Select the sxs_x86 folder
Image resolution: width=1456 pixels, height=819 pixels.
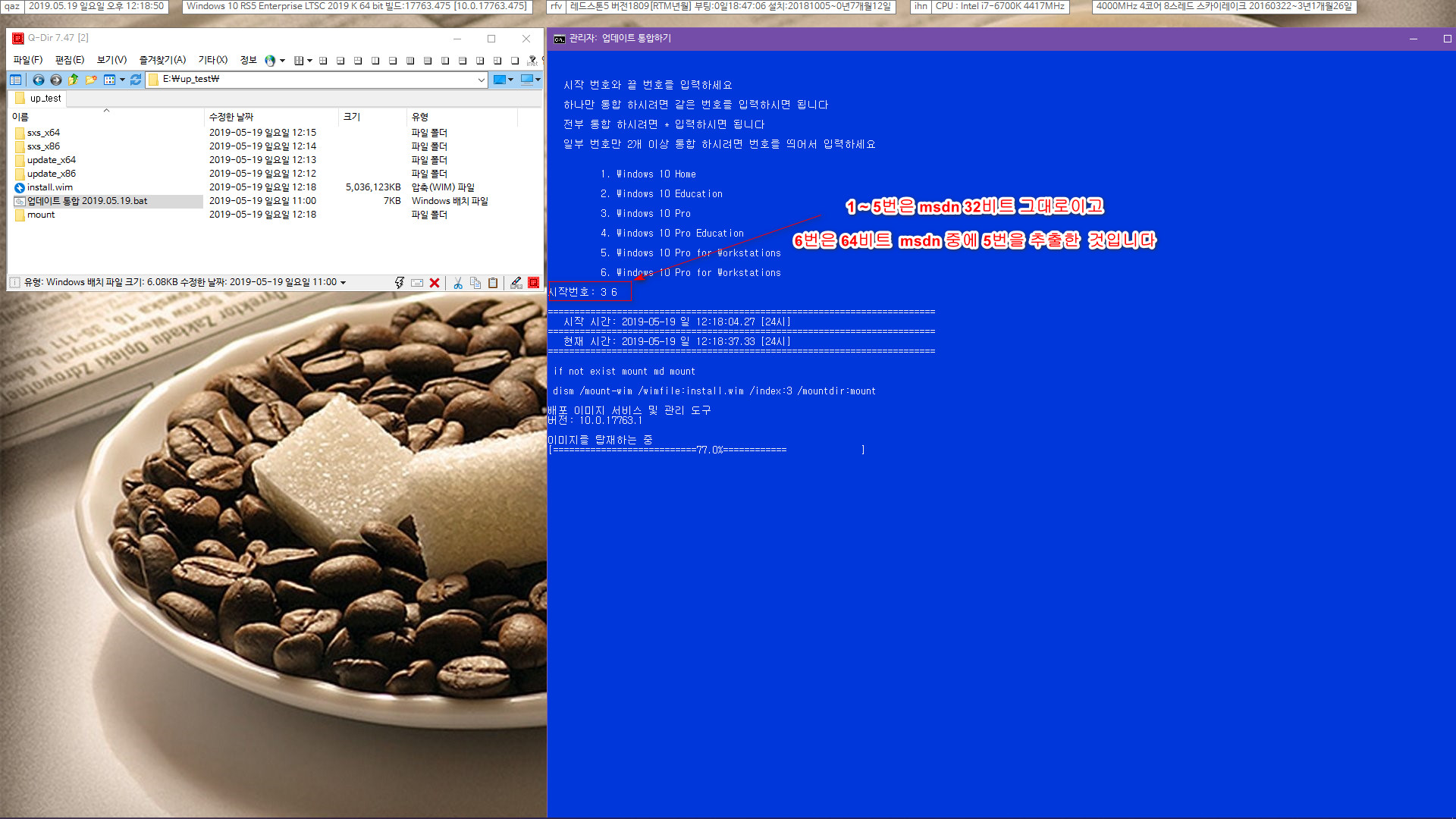click(43, 146)
